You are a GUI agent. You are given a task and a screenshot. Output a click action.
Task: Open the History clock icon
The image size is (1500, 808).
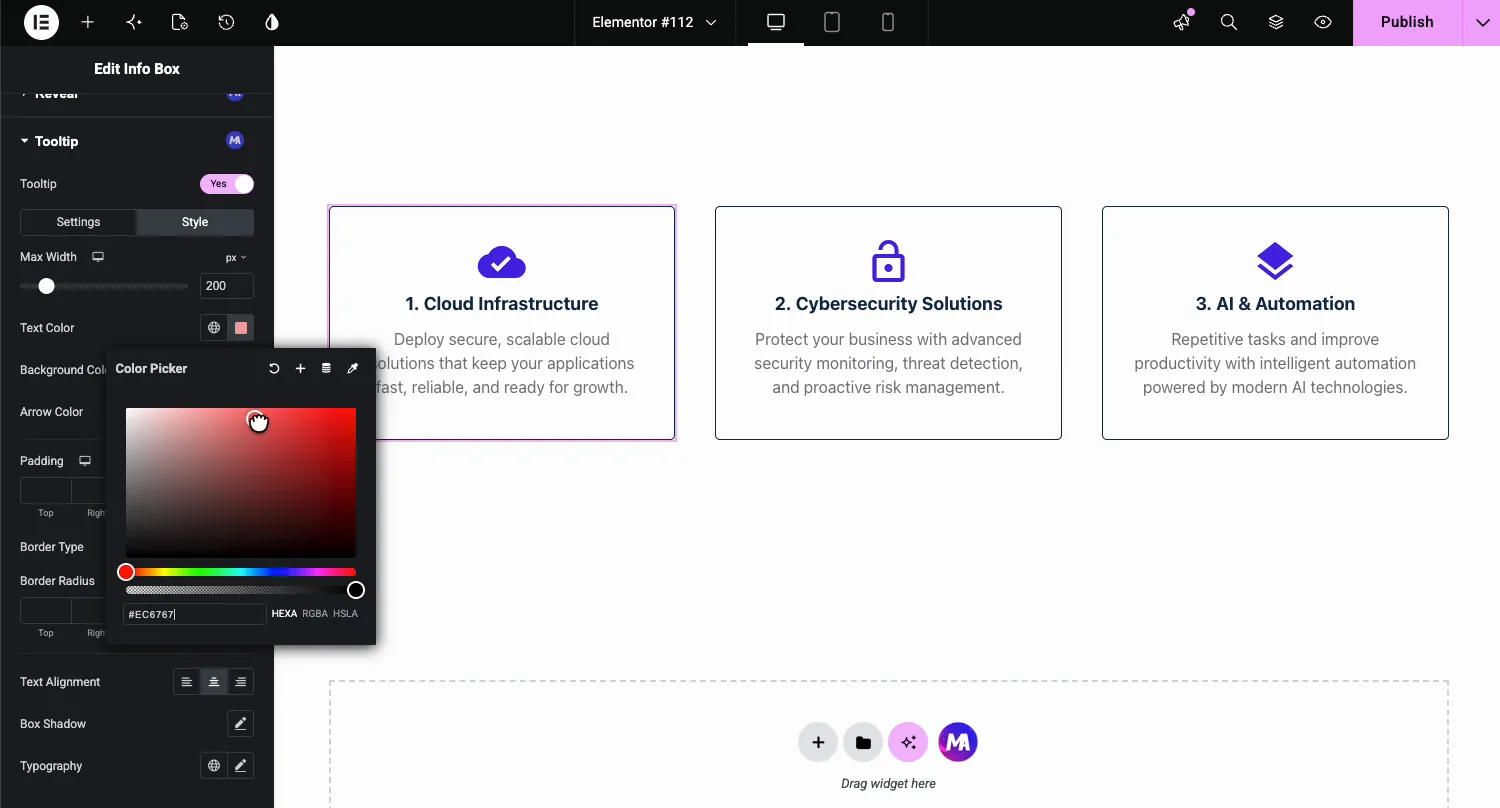point(226,22)
